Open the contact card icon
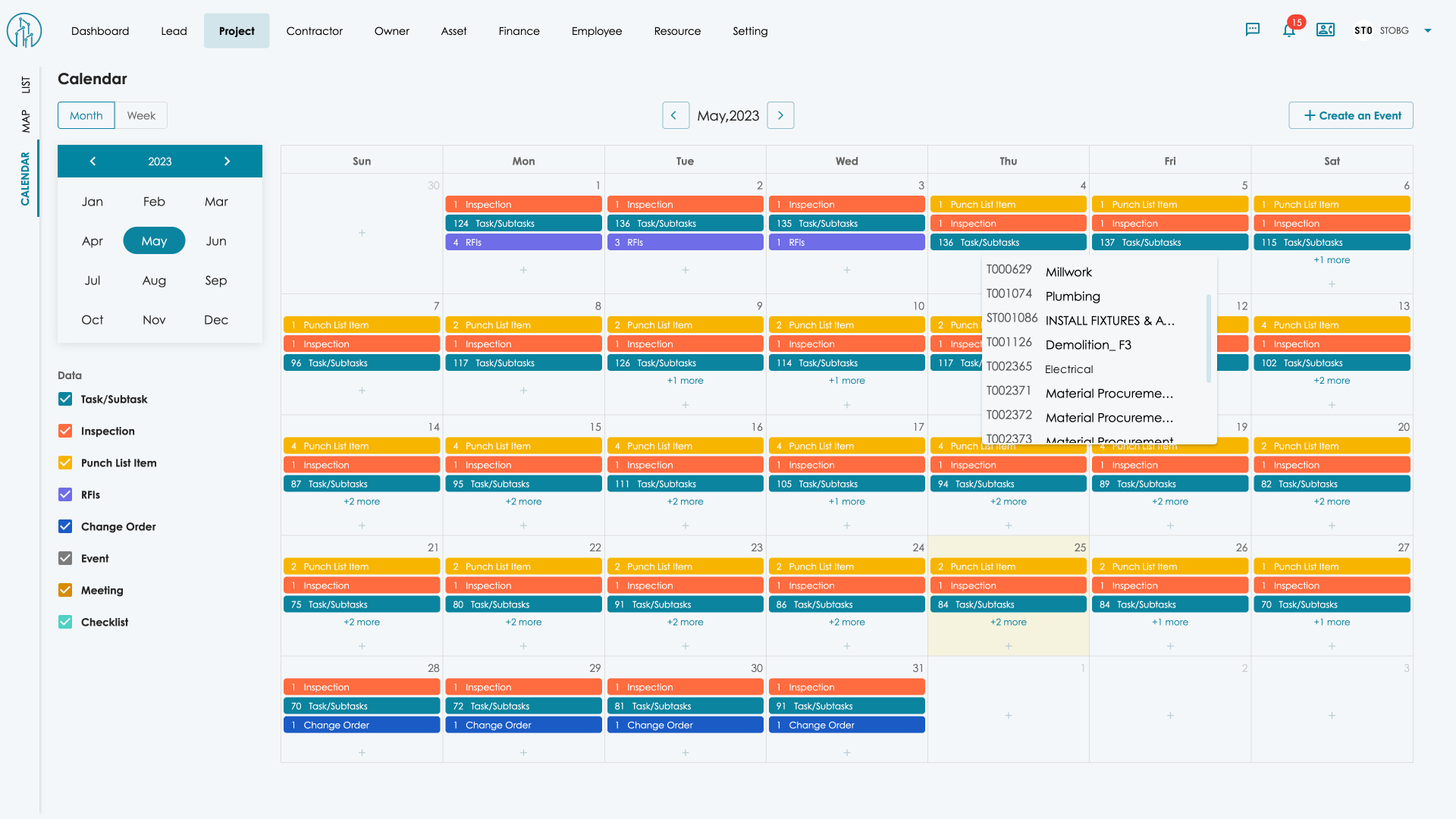This screenshot has width=1456, height=819. (x=1325, y=30)
